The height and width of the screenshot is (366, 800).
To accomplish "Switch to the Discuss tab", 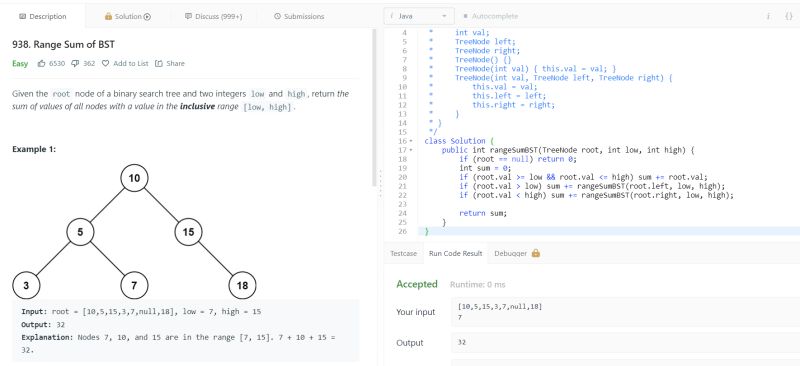I will point(214,16).
